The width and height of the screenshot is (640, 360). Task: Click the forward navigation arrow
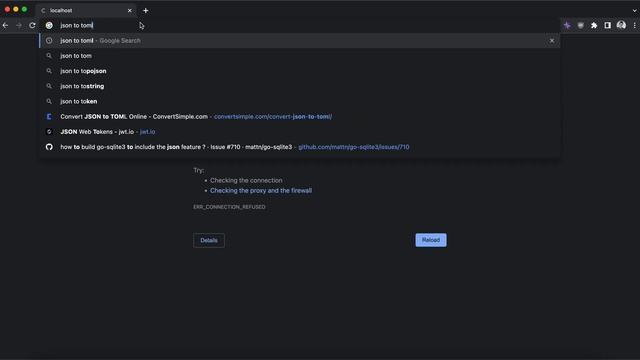pos(19,25)
